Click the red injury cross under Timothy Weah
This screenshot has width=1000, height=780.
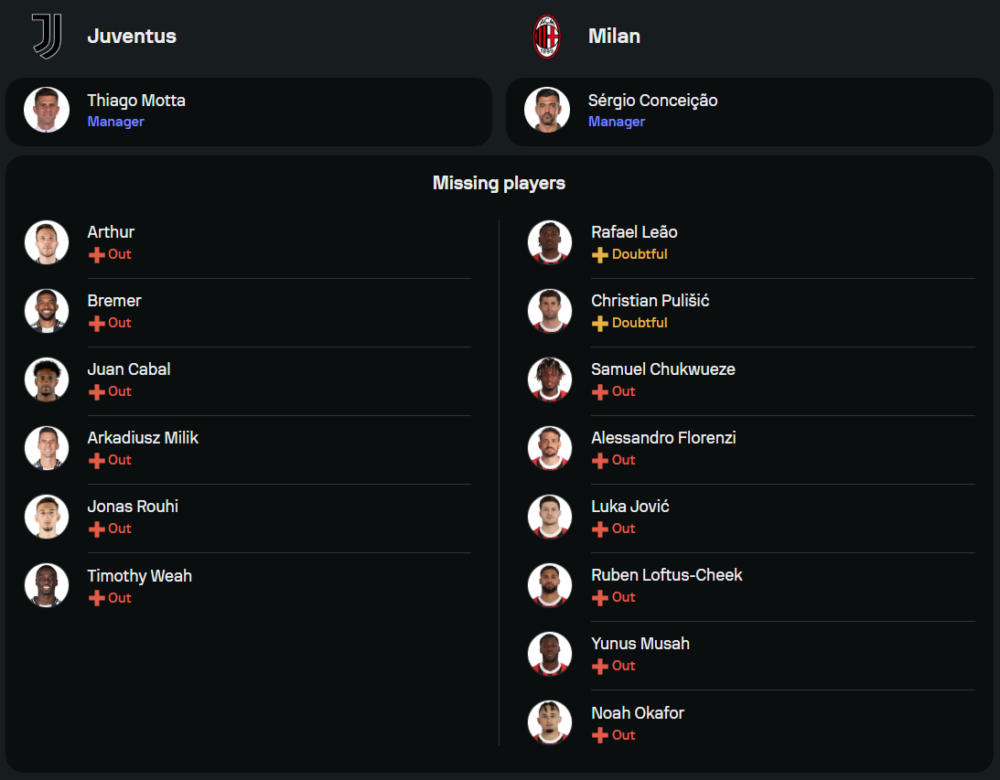[97, 598]
